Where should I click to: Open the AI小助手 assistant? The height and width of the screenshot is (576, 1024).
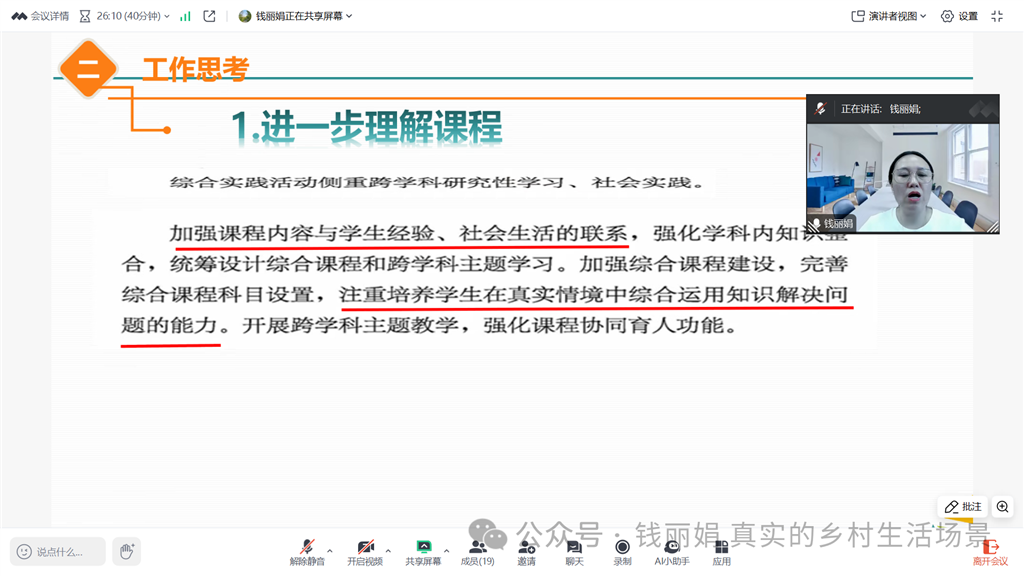[x=672, y=552]
